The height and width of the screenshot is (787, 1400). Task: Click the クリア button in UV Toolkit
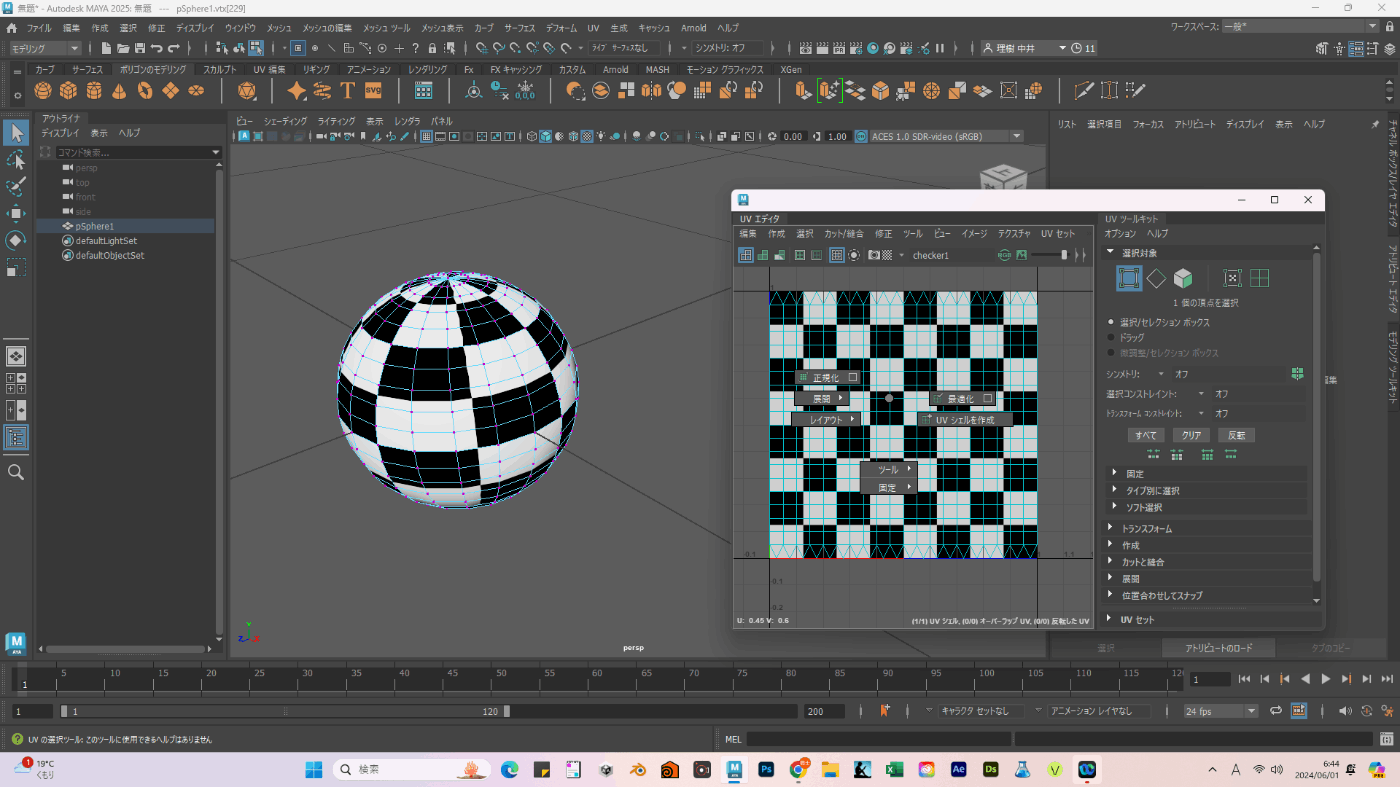point(1191,435)
